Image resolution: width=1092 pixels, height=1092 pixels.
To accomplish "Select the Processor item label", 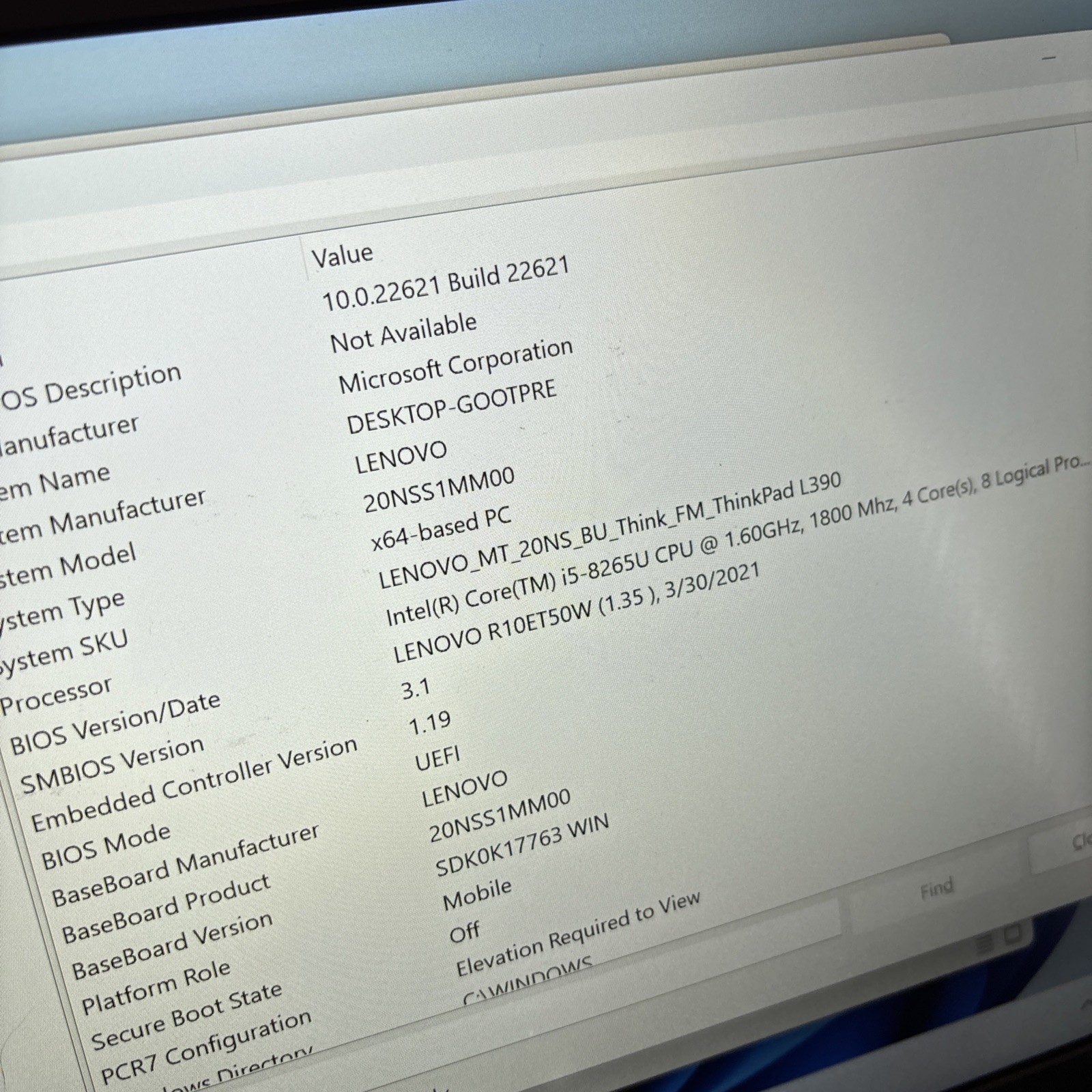I will [56, 695].
